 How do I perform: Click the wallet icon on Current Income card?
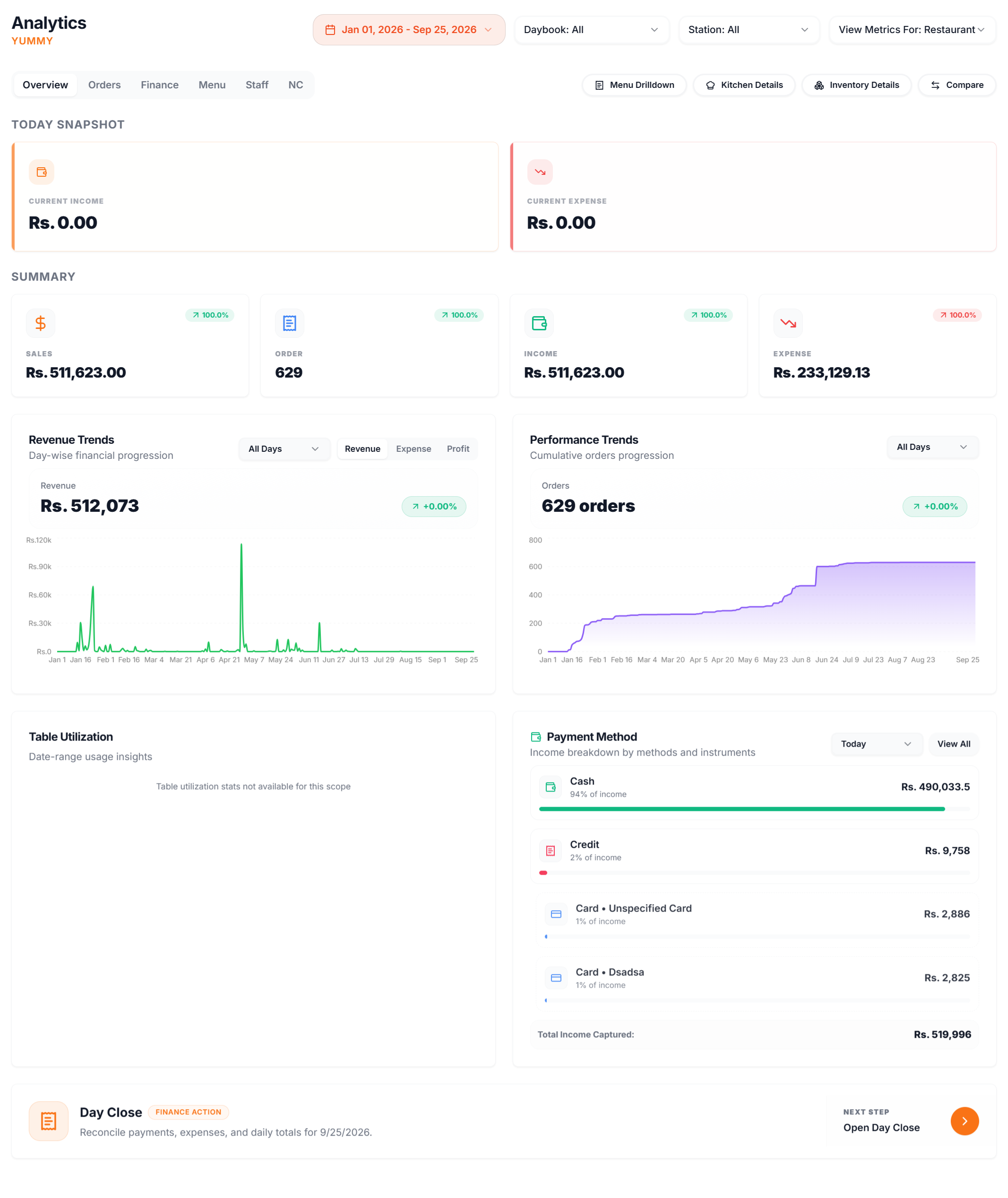[x=42, y=172]
